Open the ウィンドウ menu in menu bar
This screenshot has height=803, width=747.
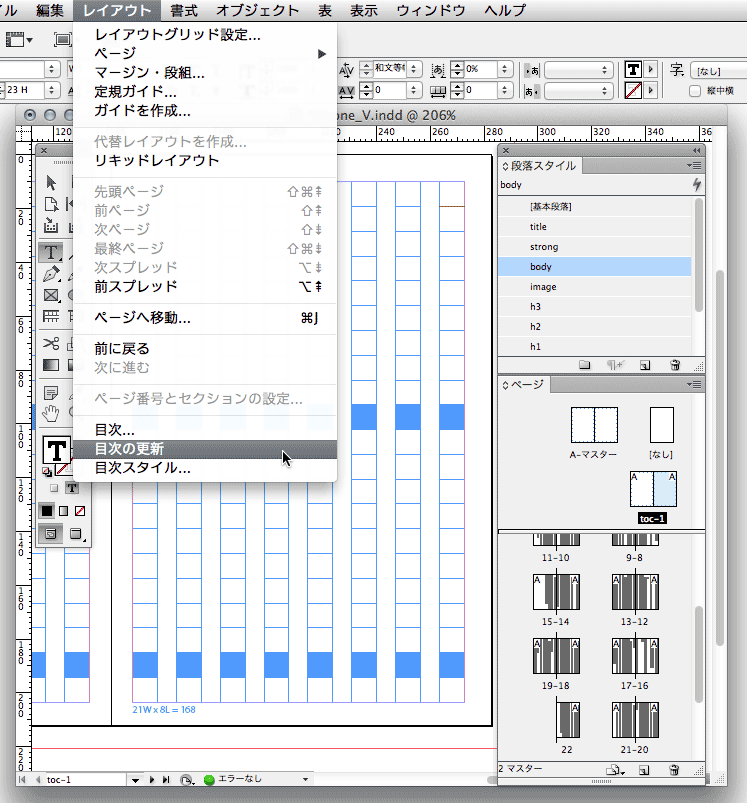pyautogui.click(x=431, y=10)
